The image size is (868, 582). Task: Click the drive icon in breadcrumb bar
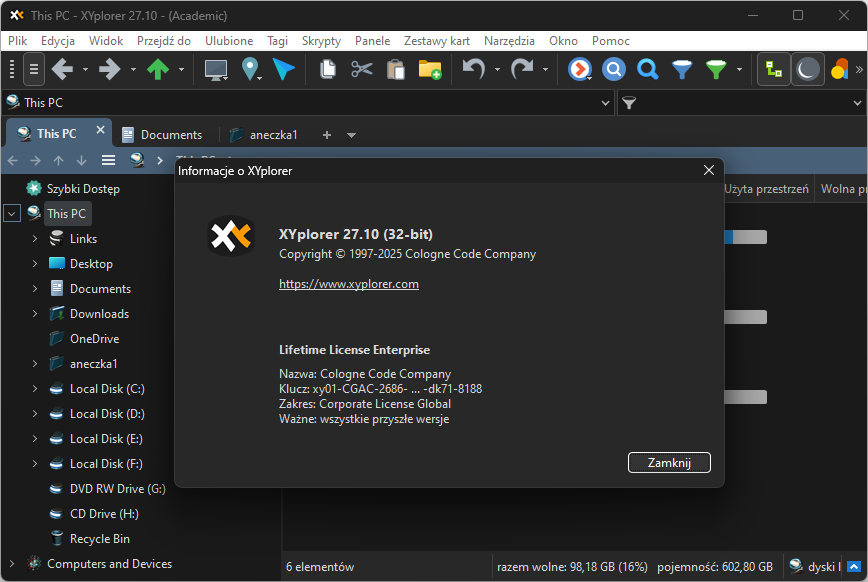(x=137, y=160)
